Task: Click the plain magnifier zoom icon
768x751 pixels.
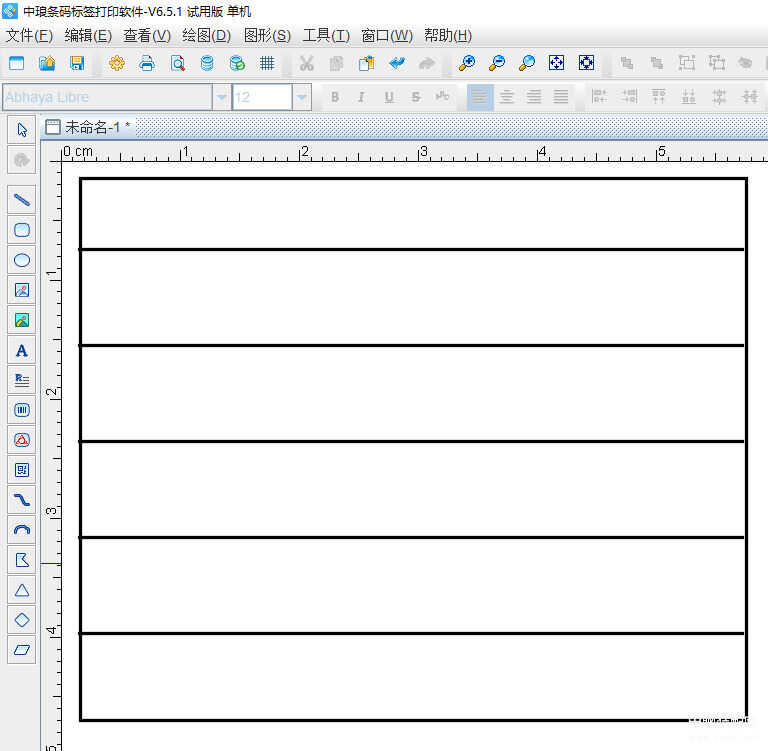Action: point(527,63)
